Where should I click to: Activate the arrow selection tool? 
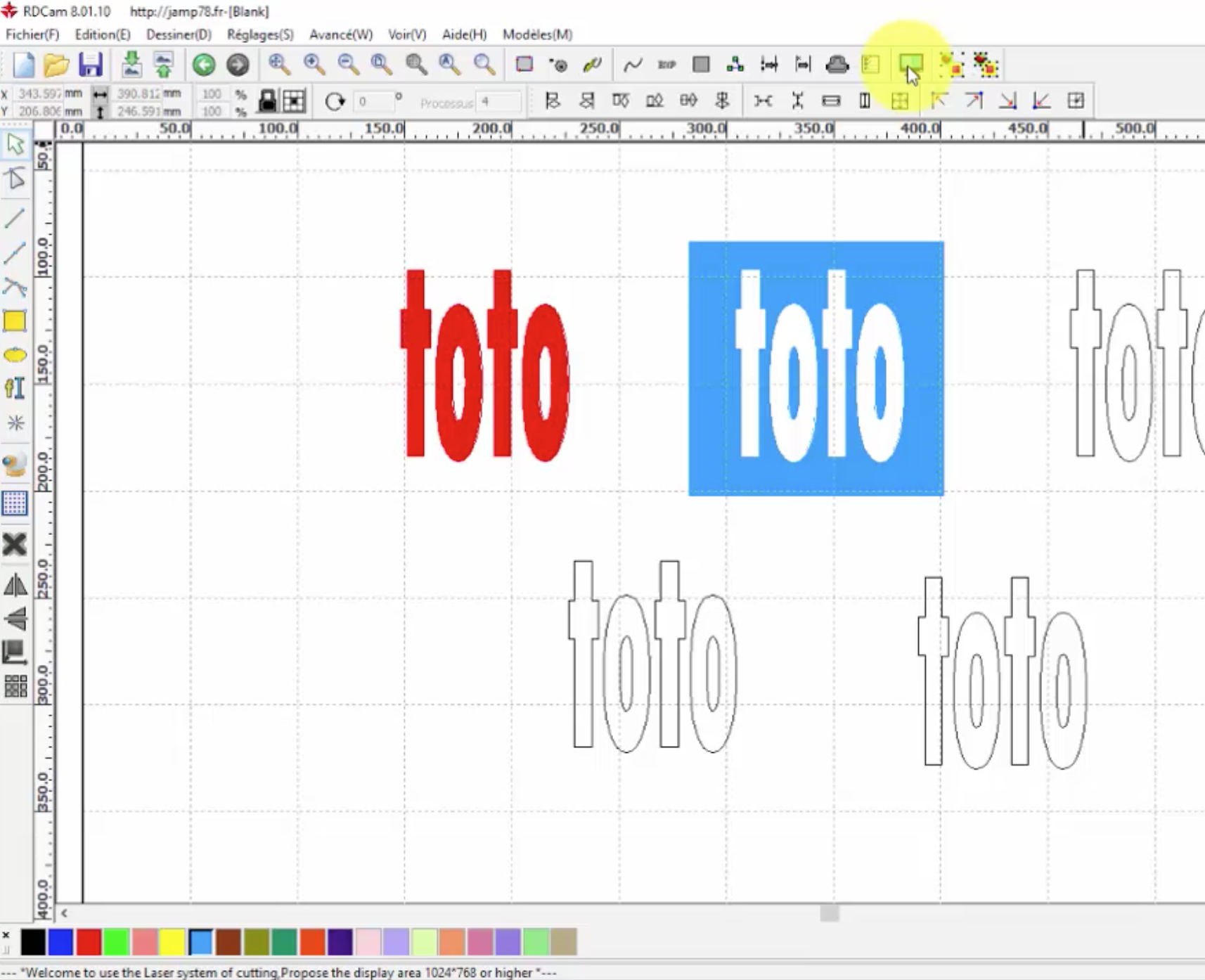[x=15, y=144]
